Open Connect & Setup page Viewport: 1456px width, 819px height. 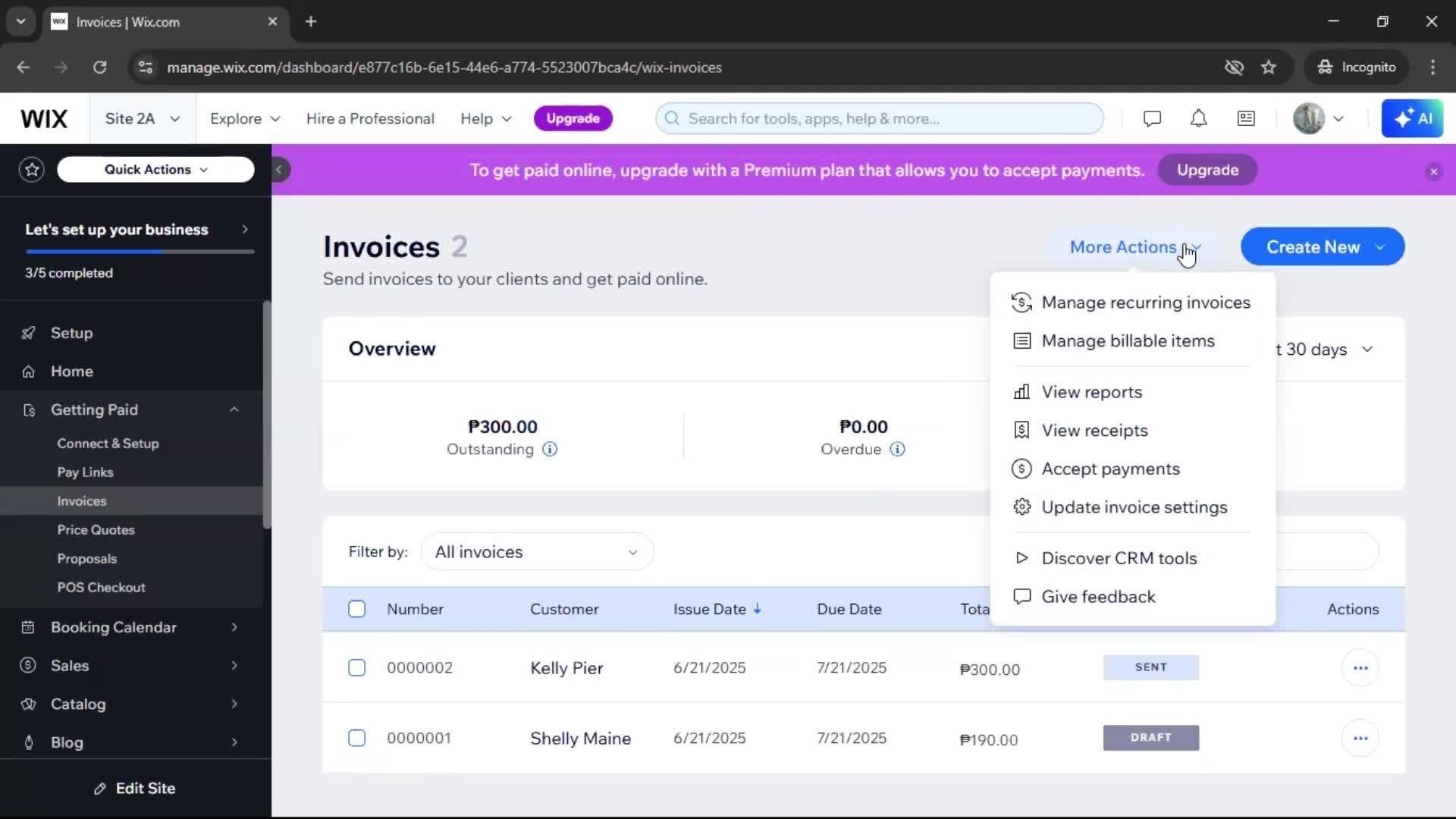point(108,444)
